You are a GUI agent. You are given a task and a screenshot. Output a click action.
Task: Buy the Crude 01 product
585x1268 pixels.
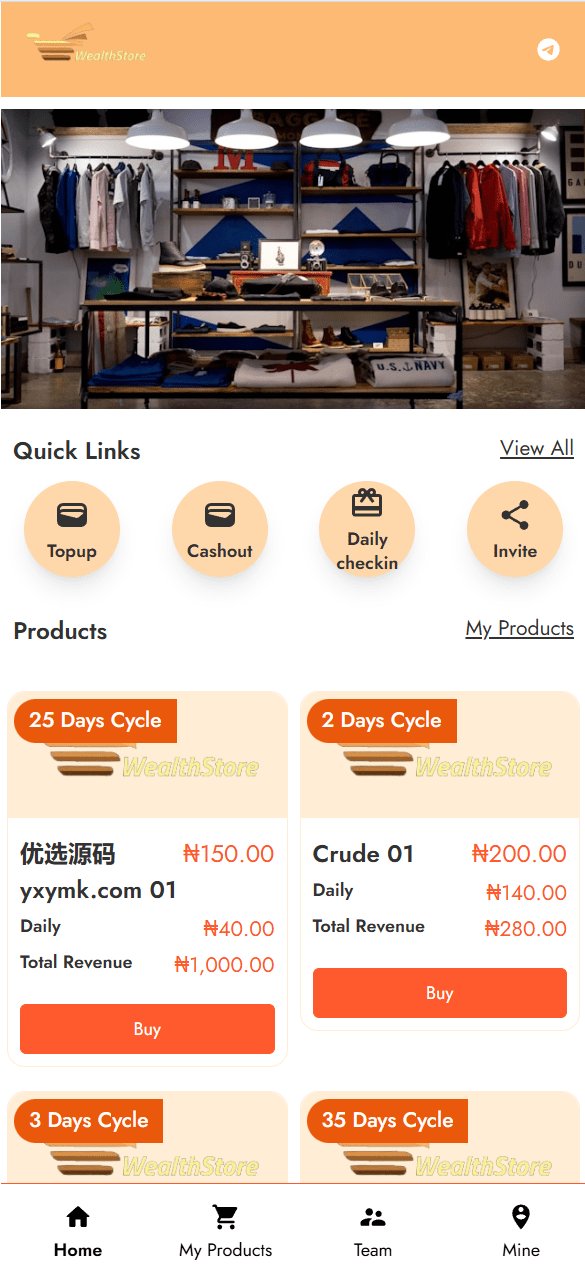pos(440,993)
